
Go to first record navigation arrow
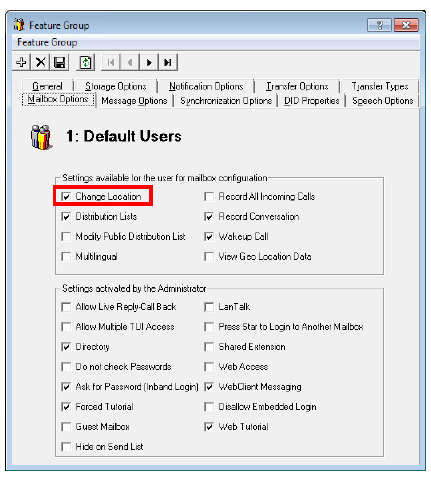click(111, 62)
